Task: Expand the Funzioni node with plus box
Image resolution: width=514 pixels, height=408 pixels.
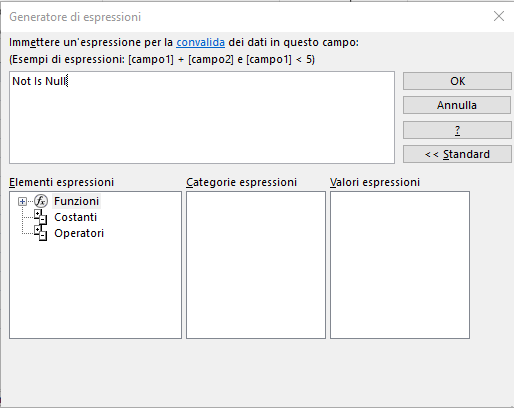Action: 22,201
